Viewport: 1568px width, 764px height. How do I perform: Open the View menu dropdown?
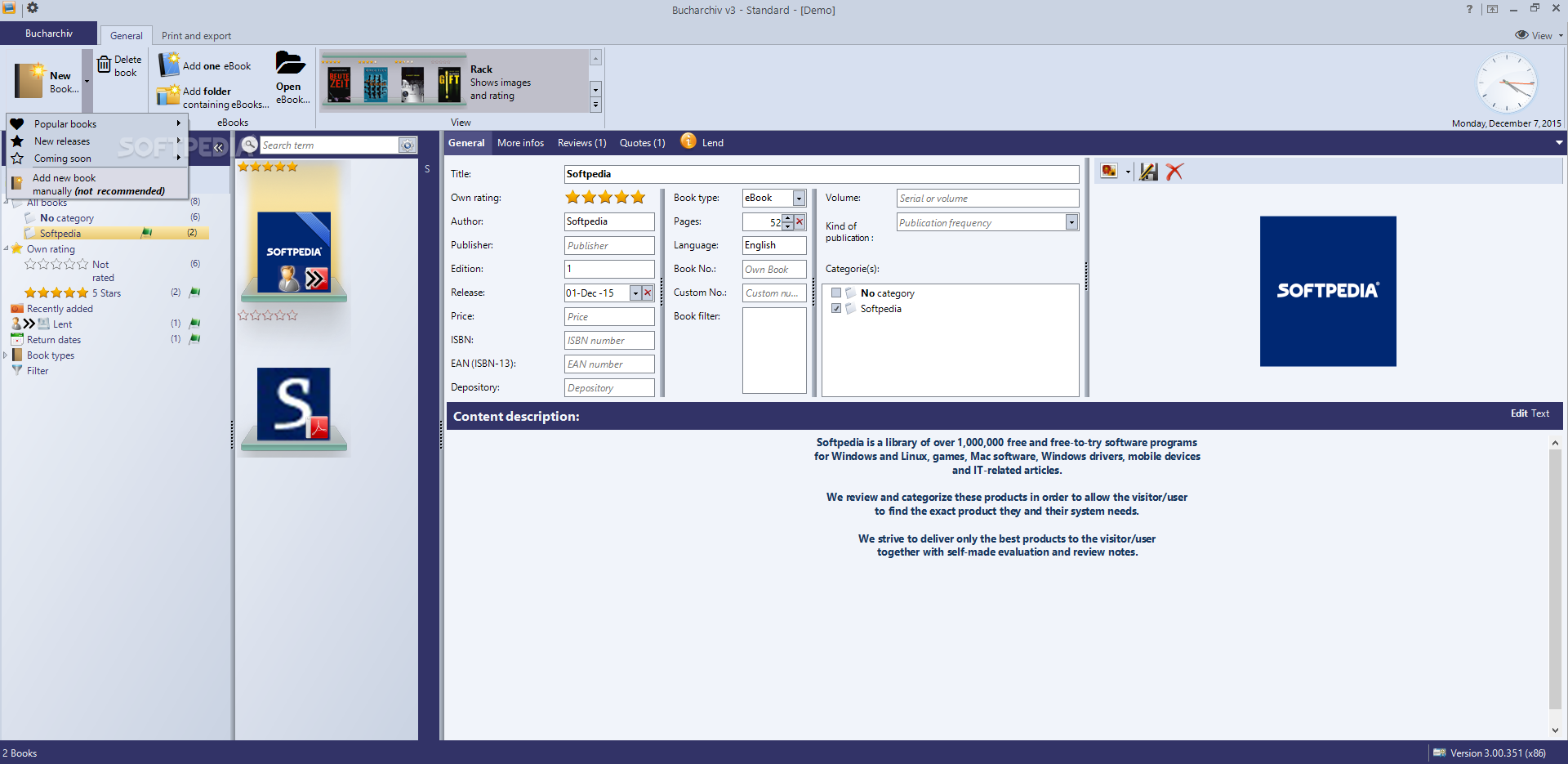pos(1539,35)
